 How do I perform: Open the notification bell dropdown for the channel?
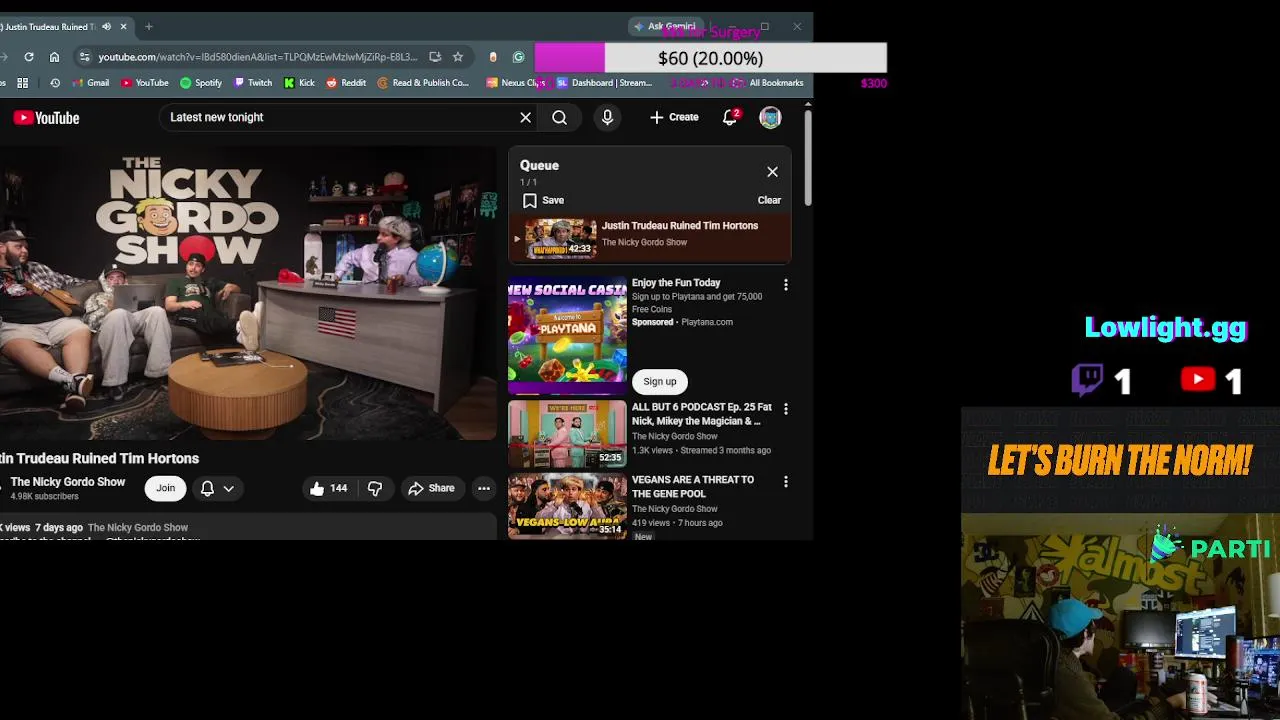point(217,488)
